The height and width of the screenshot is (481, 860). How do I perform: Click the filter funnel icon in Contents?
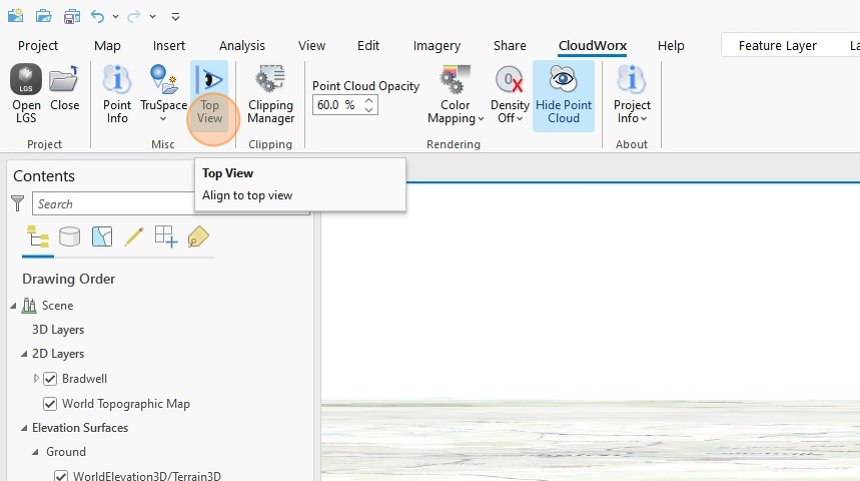click(18, 203)
